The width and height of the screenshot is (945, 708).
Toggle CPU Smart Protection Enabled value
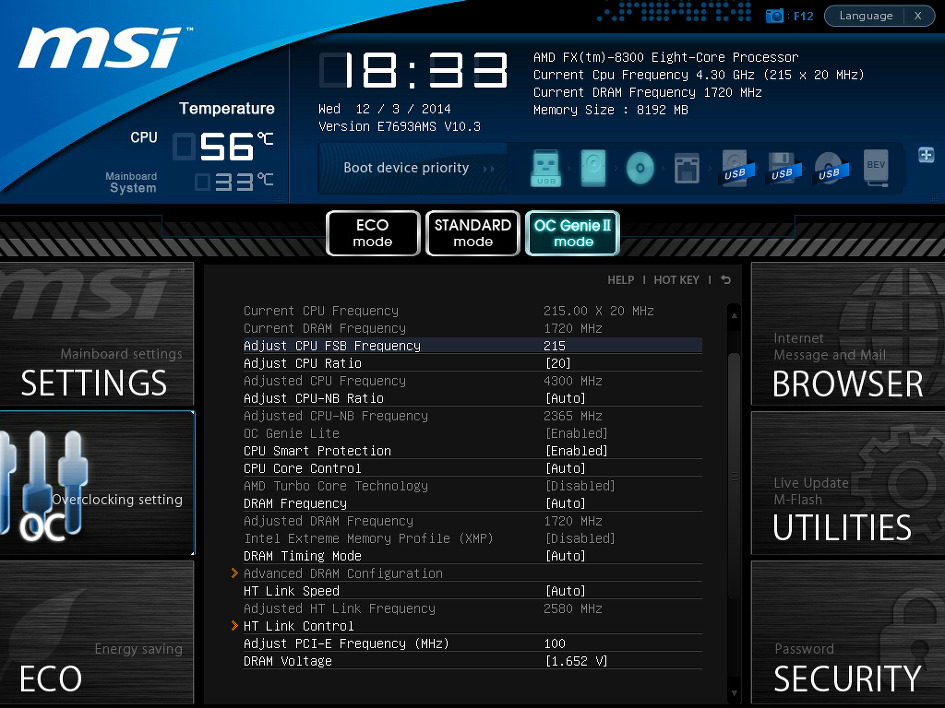[576, 451]
